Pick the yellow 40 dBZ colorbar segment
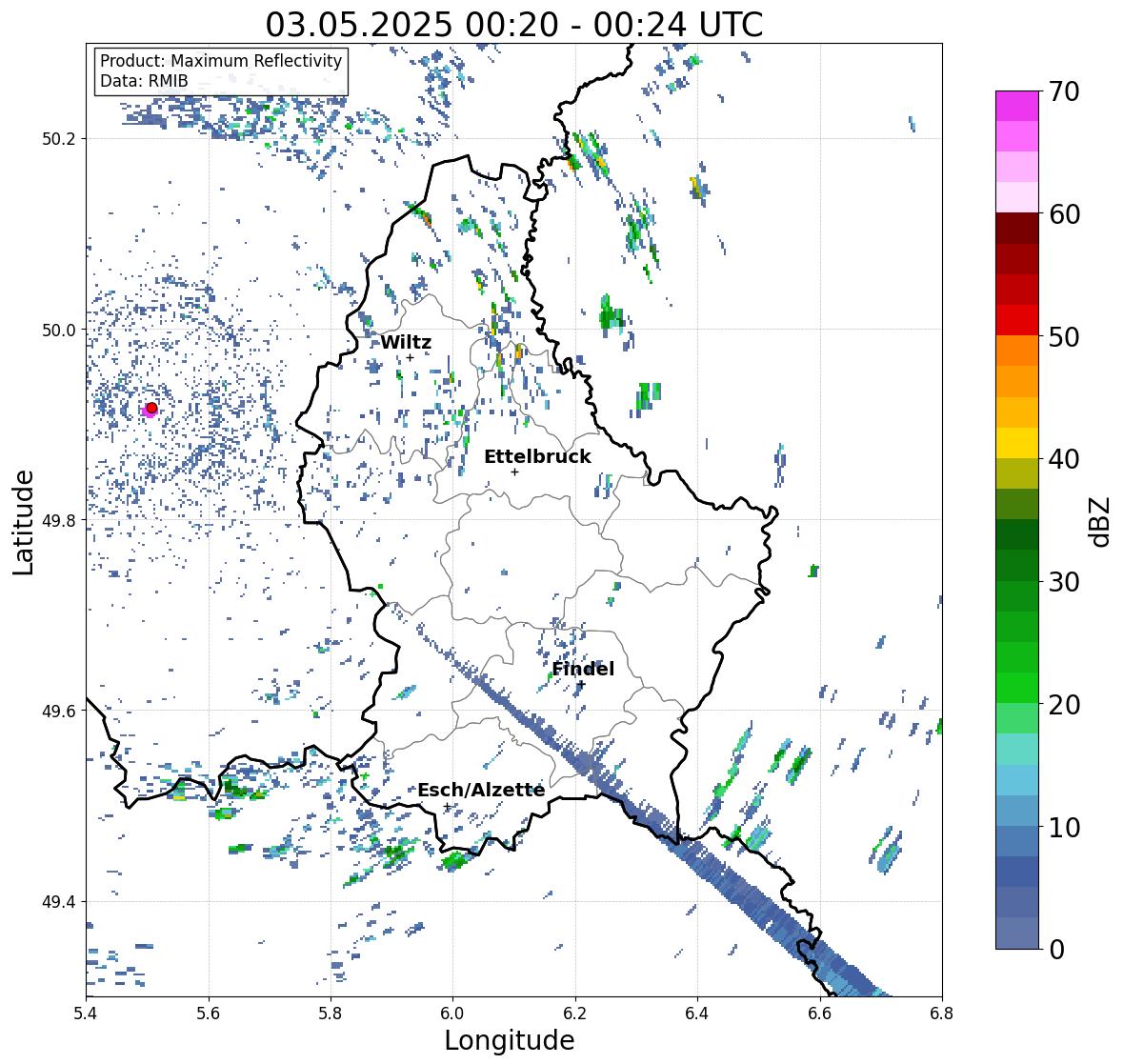 1017,443
